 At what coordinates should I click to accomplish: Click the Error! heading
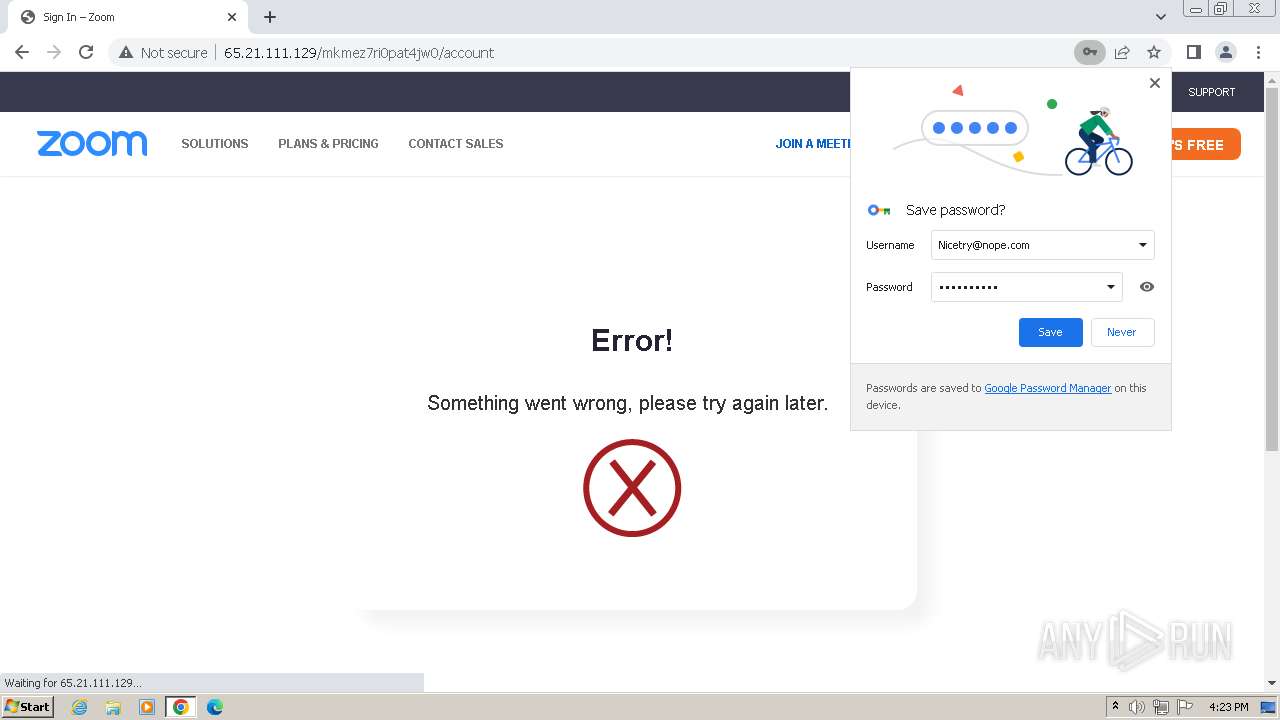tap(632, 340)
